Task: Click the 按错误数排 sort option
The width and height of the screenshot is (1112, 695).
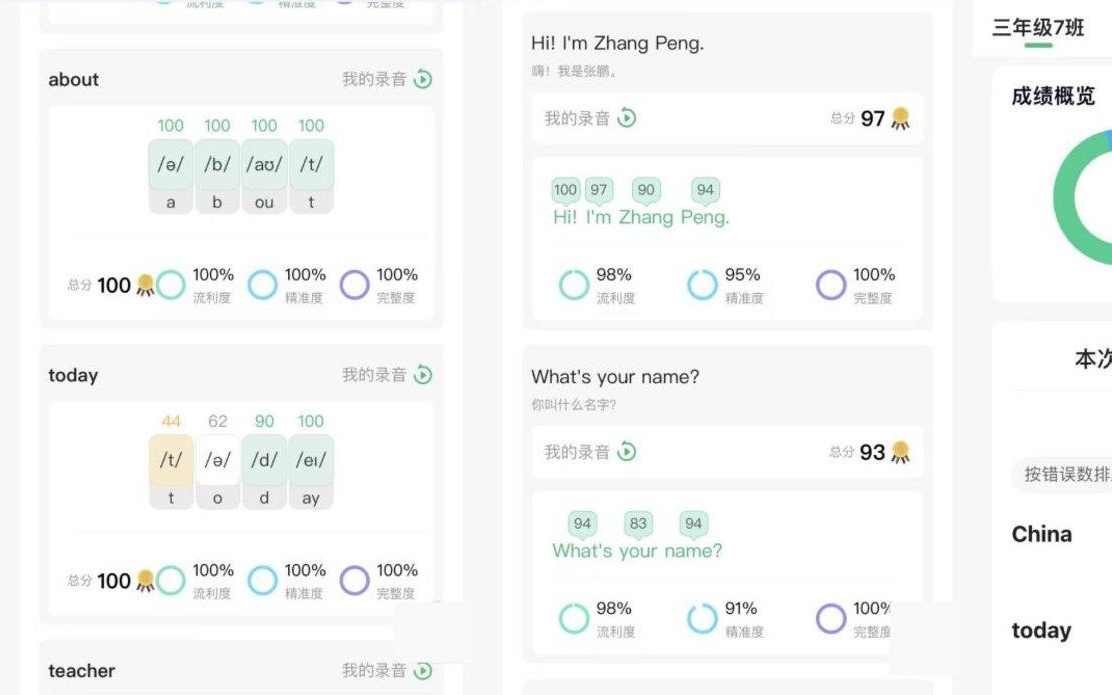Action: click(1064, 474)
